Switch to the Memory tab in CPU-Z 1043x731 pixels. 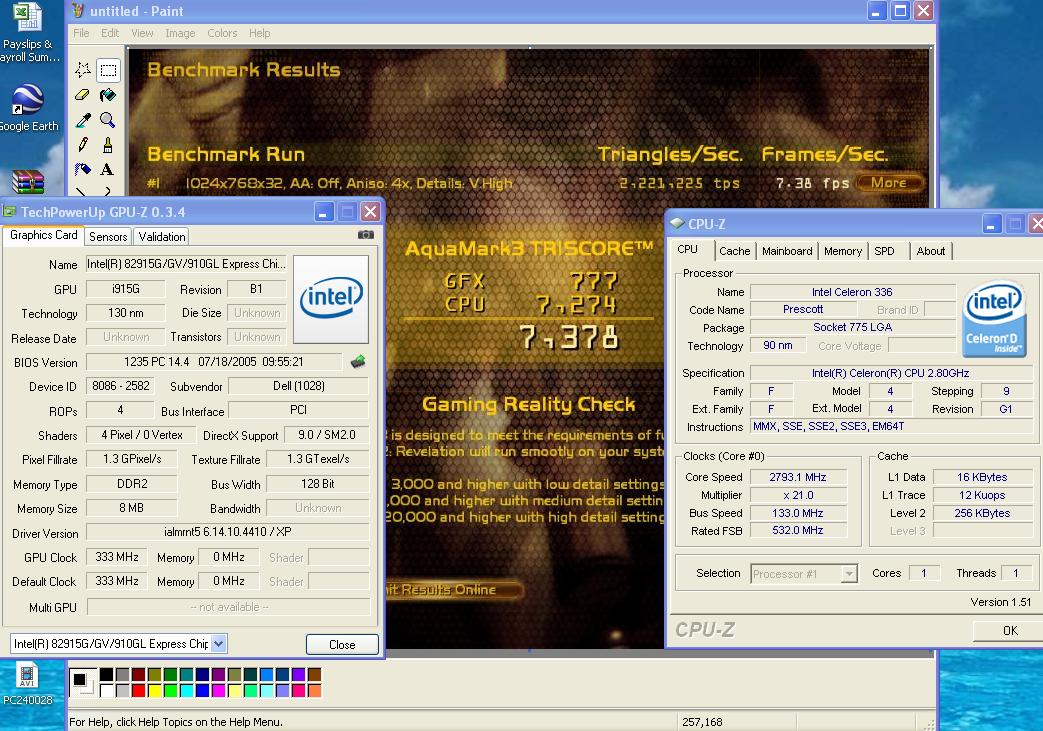coord(843,251)
